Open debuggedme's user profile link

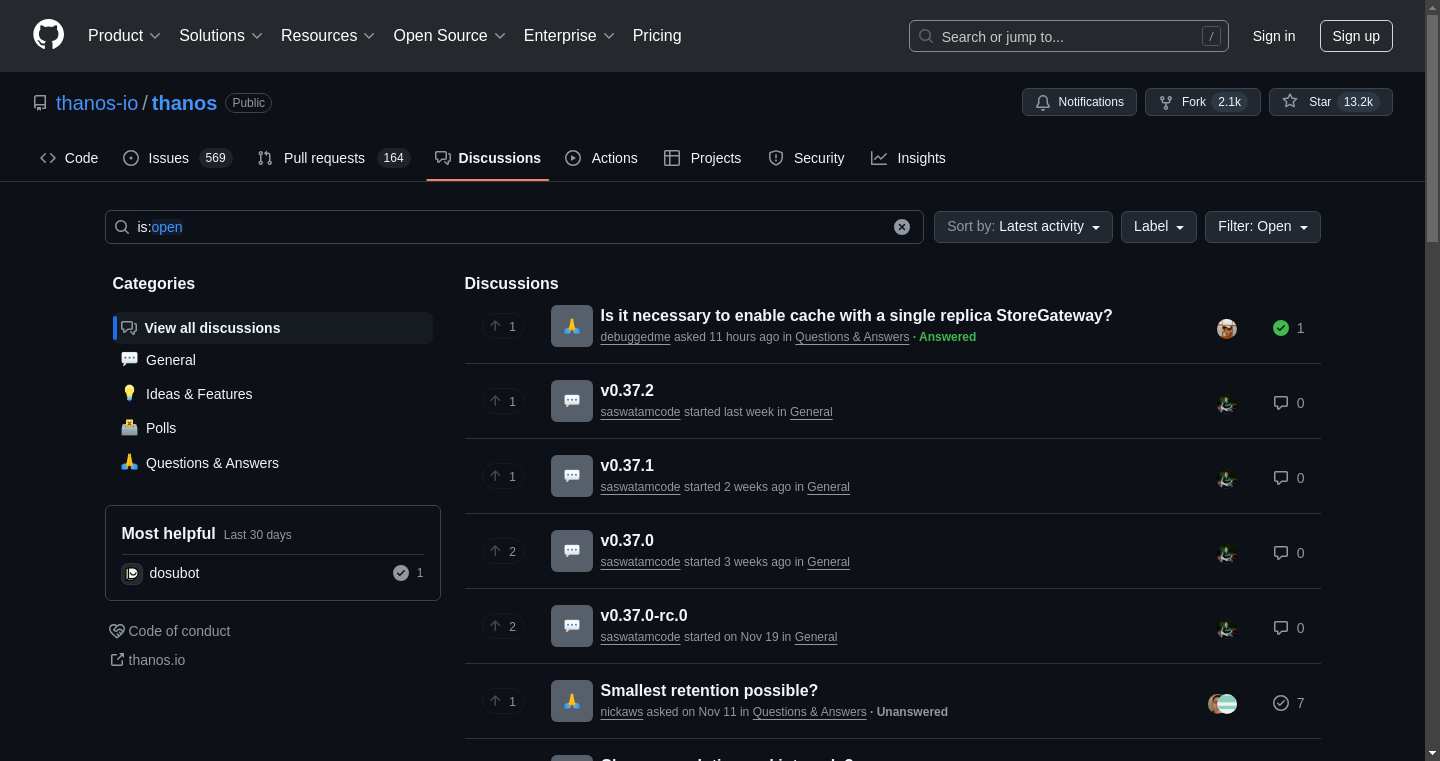coord(635,337)
